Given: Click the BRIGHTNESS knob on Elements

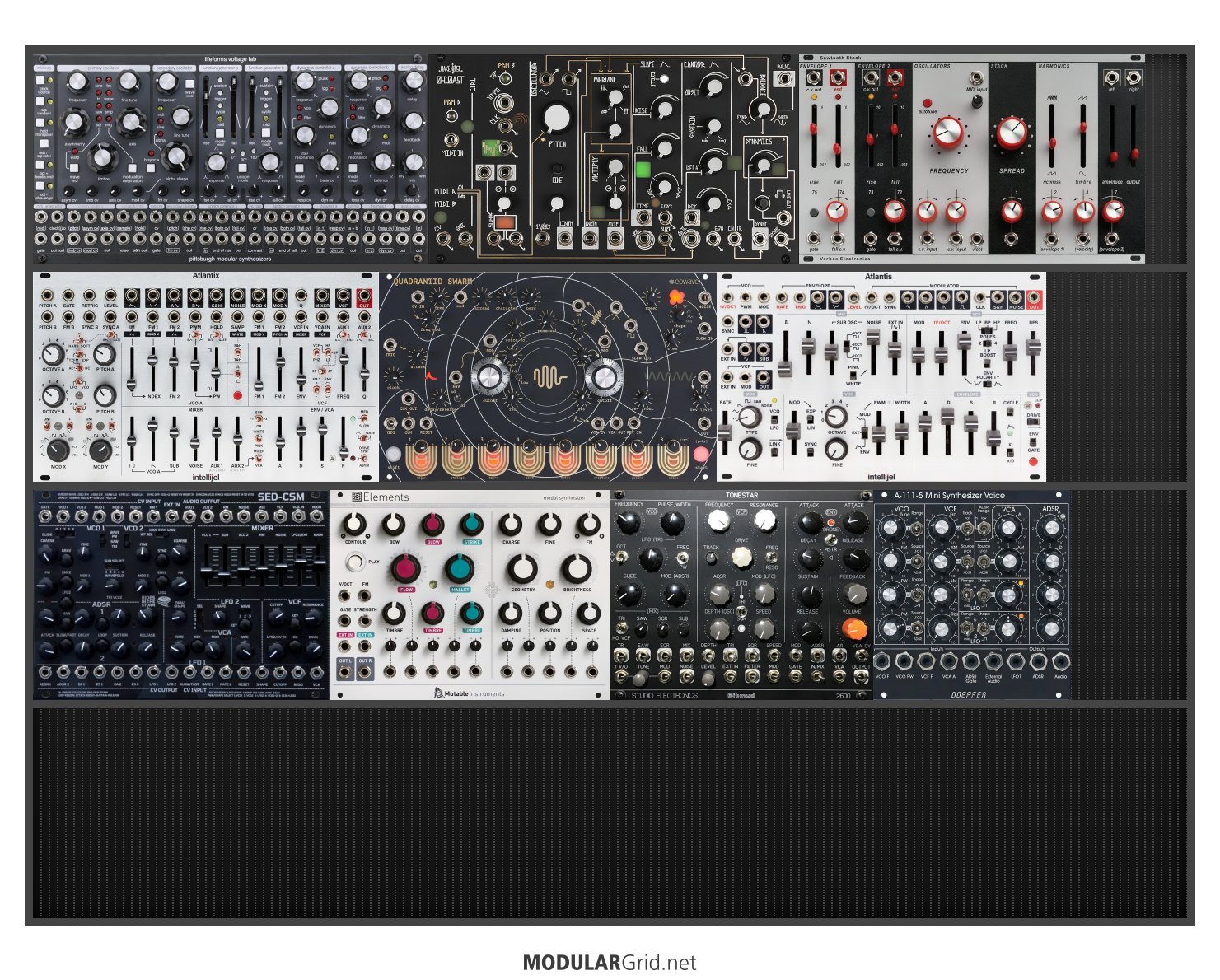Looking at the screenshot, I should (577, 569).
